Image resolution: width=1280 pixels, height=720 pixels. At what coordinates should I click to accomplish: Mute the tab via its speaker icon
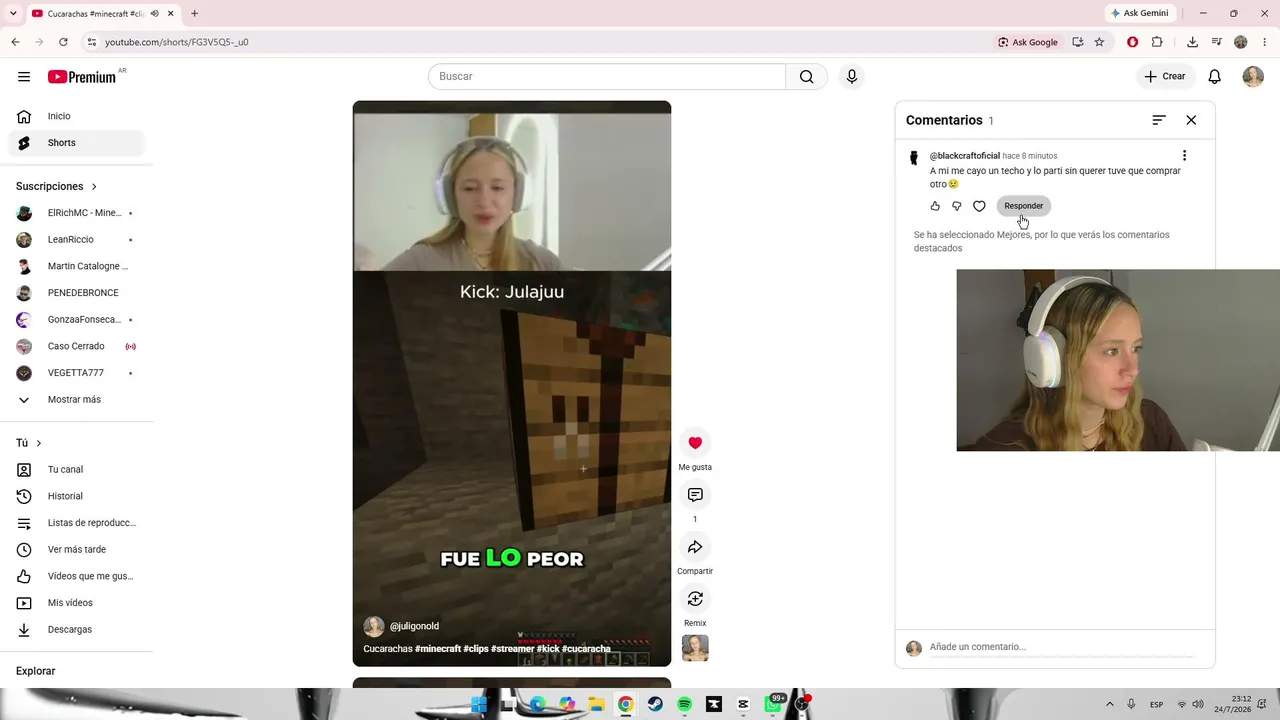[154, 14]
